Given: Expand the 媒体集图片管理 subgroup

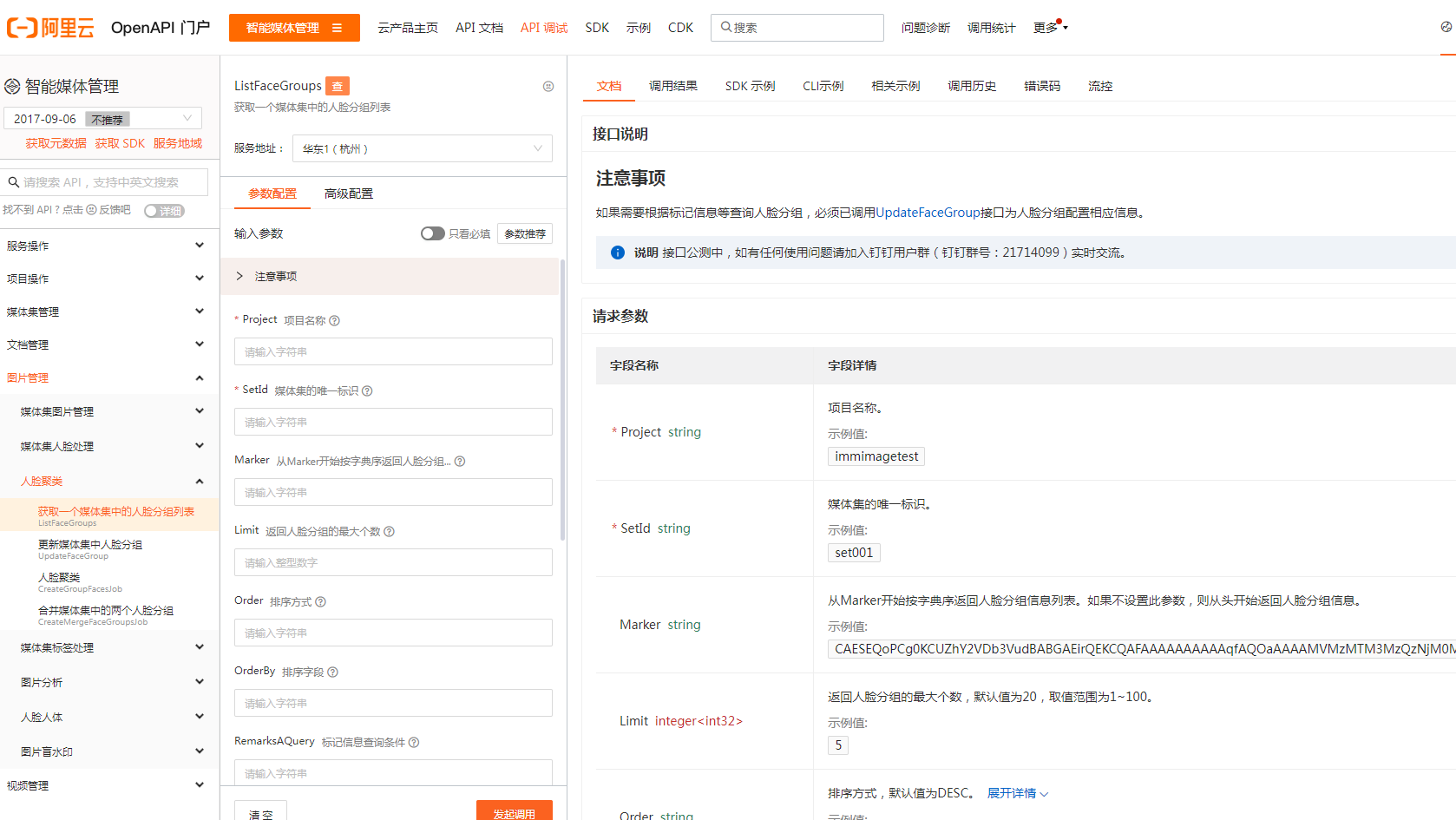Looking at the screenshot, I should tap(109, 411).
